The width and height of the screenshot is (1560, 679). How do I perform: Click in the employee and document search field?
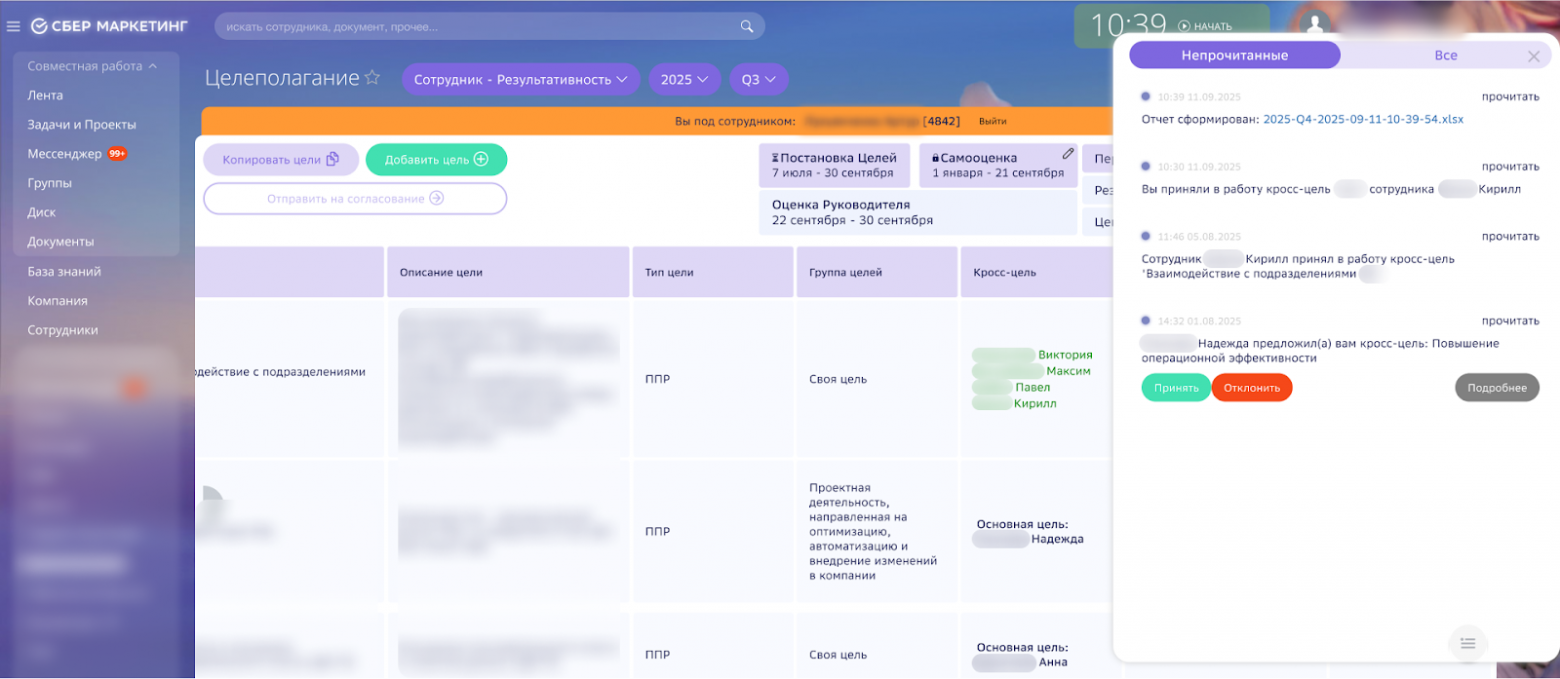(x=475, y=26)
